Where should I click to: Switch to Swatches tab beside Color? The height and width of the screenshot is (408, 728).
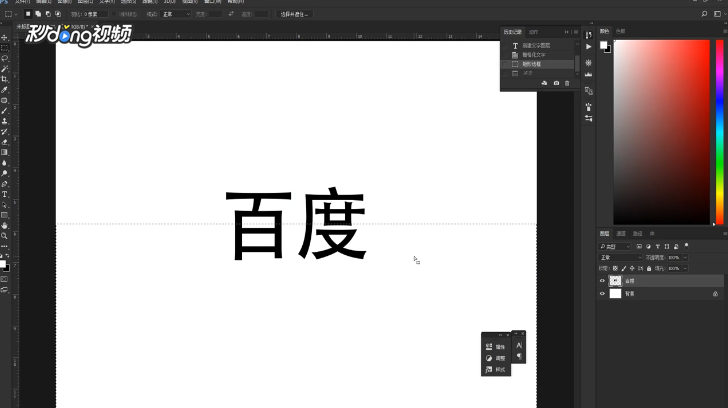[x=620, y=32]
